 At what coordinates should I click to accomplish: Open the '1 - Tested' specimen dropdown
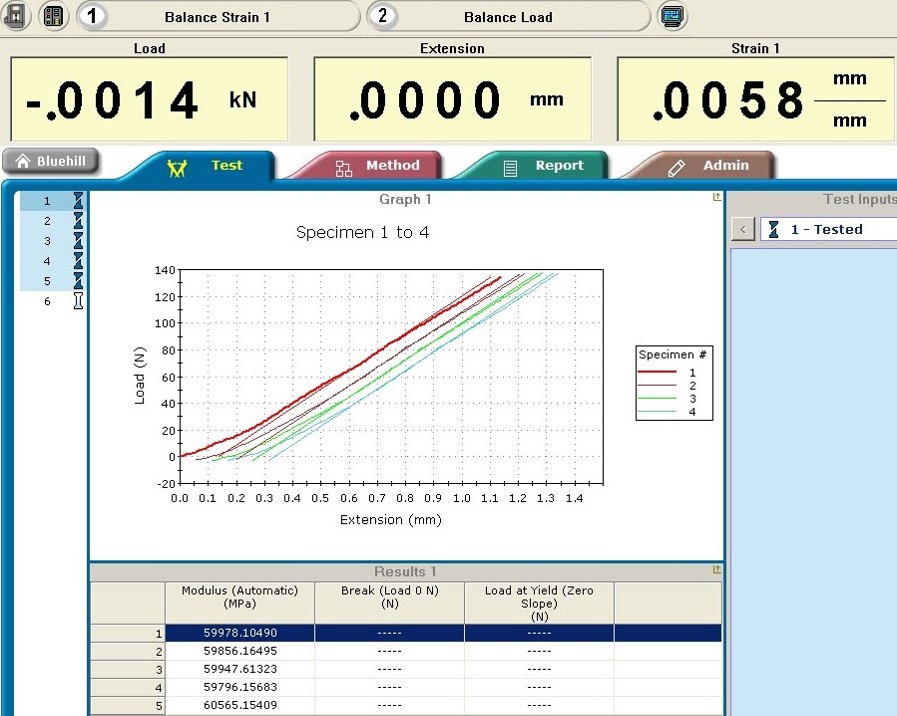click(828, 229)
